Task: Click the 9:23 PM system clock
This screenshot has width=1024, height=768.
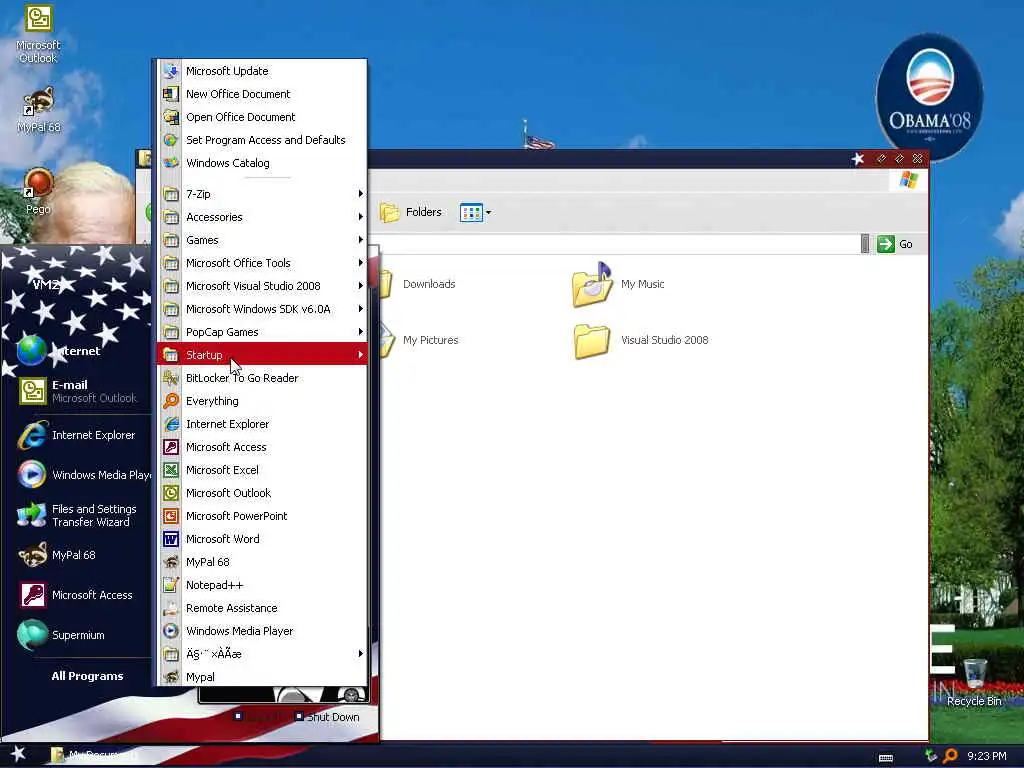Action: pos(987,756)
